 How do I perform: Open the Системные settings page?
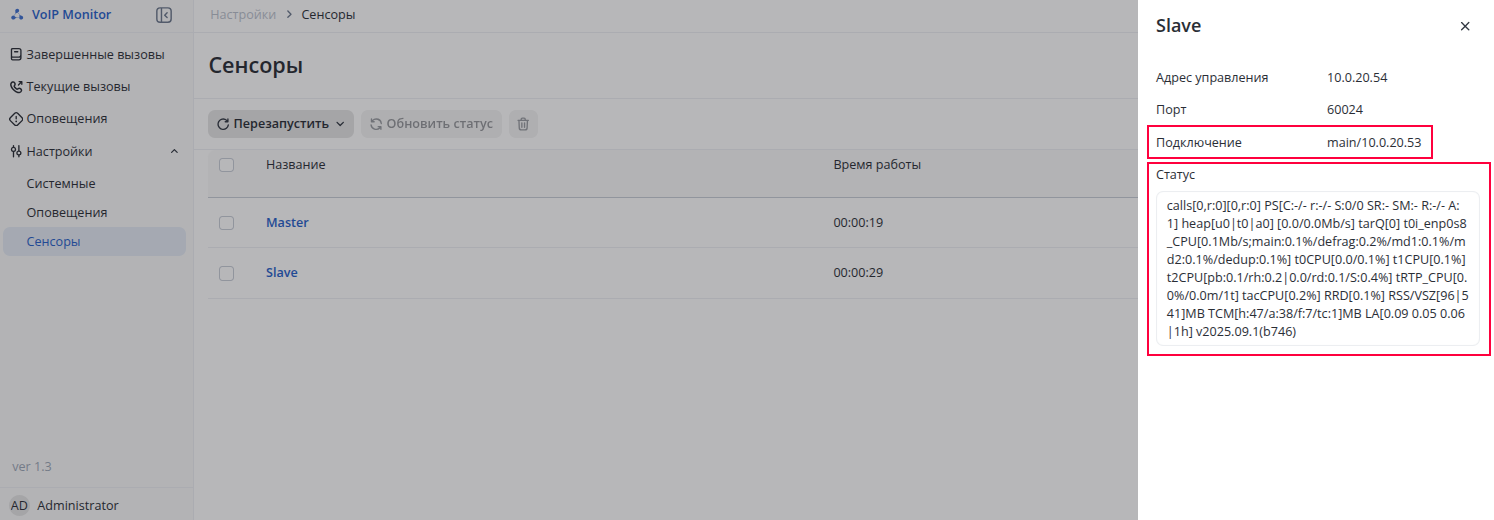click(61, 184)
